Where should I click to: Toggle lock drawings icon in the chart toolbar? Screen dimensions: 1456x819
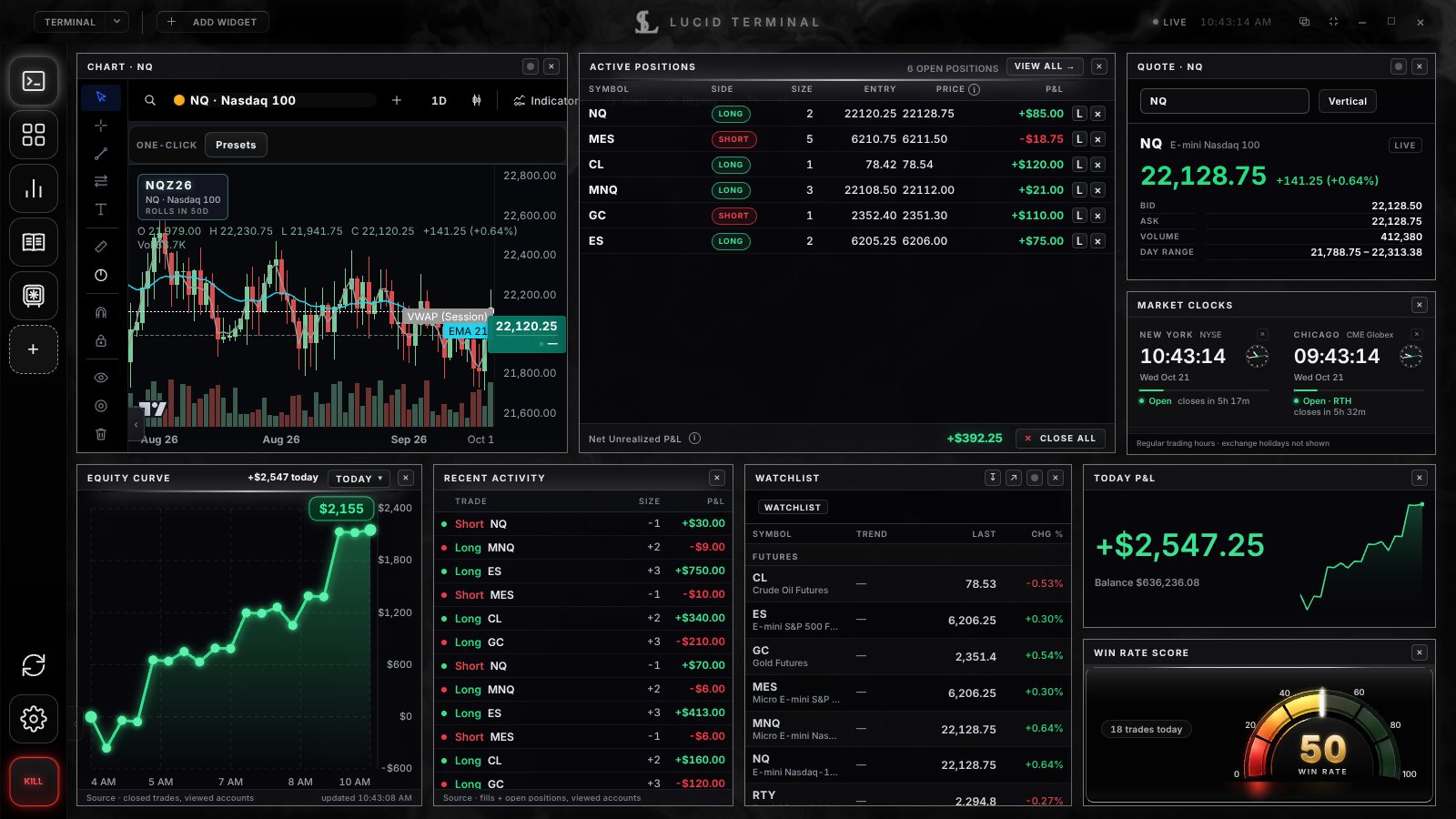(x=101, y=340)
